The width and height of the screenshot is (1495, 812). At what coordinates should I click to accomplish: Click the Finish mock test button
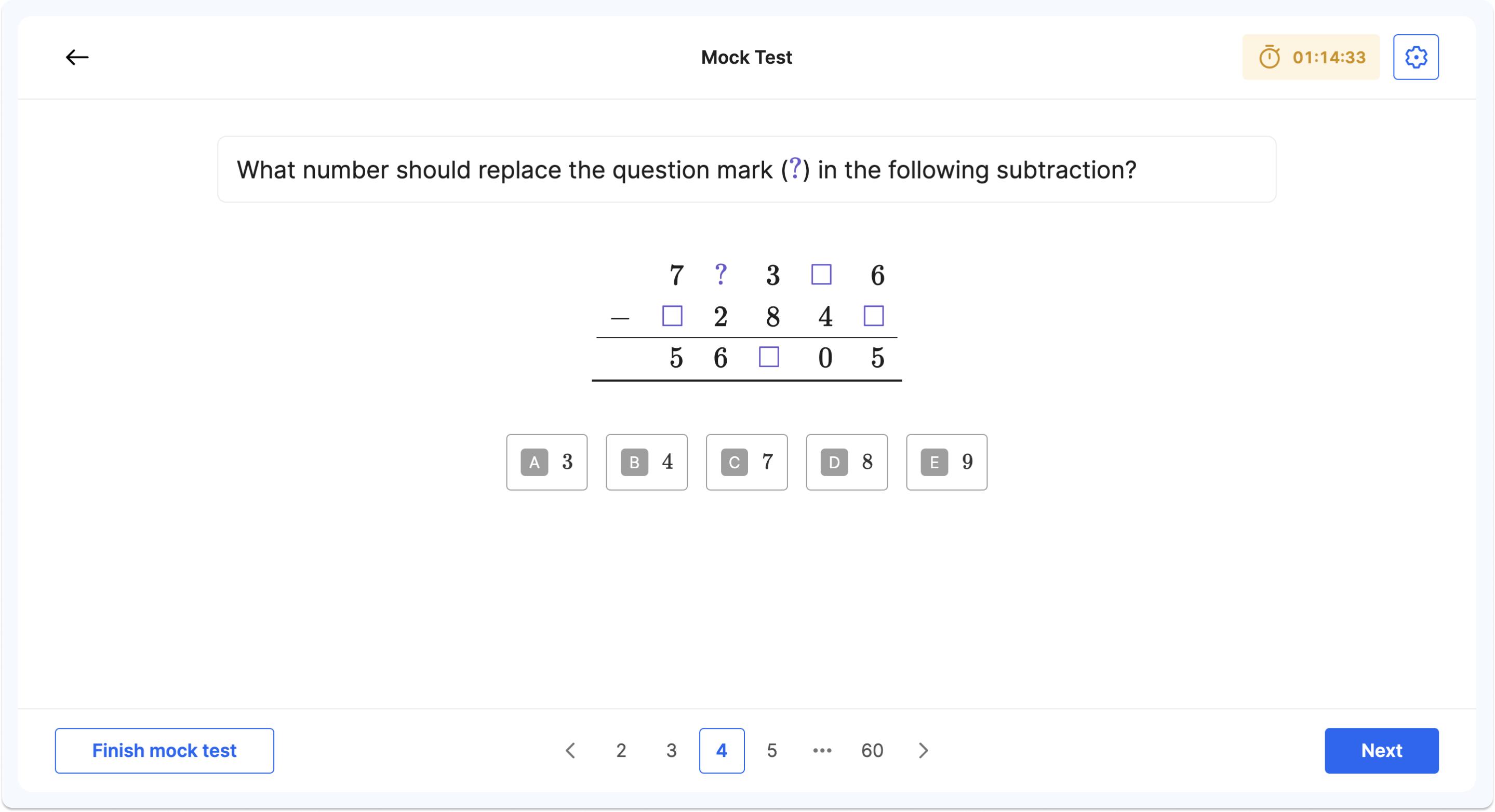[x=164, y=750]
